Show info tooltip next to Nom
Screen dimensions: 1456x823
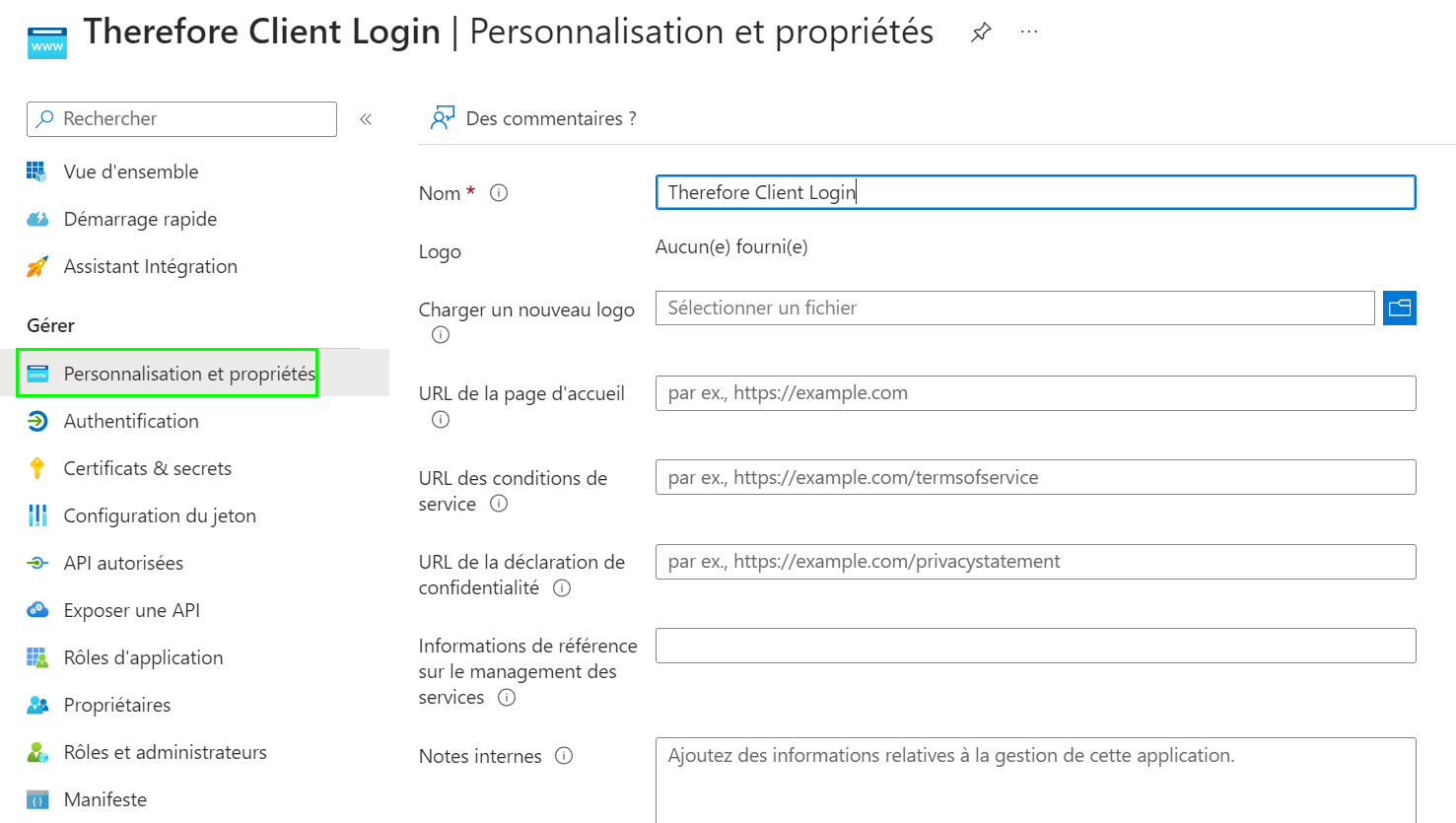click(x=499, y=193)
